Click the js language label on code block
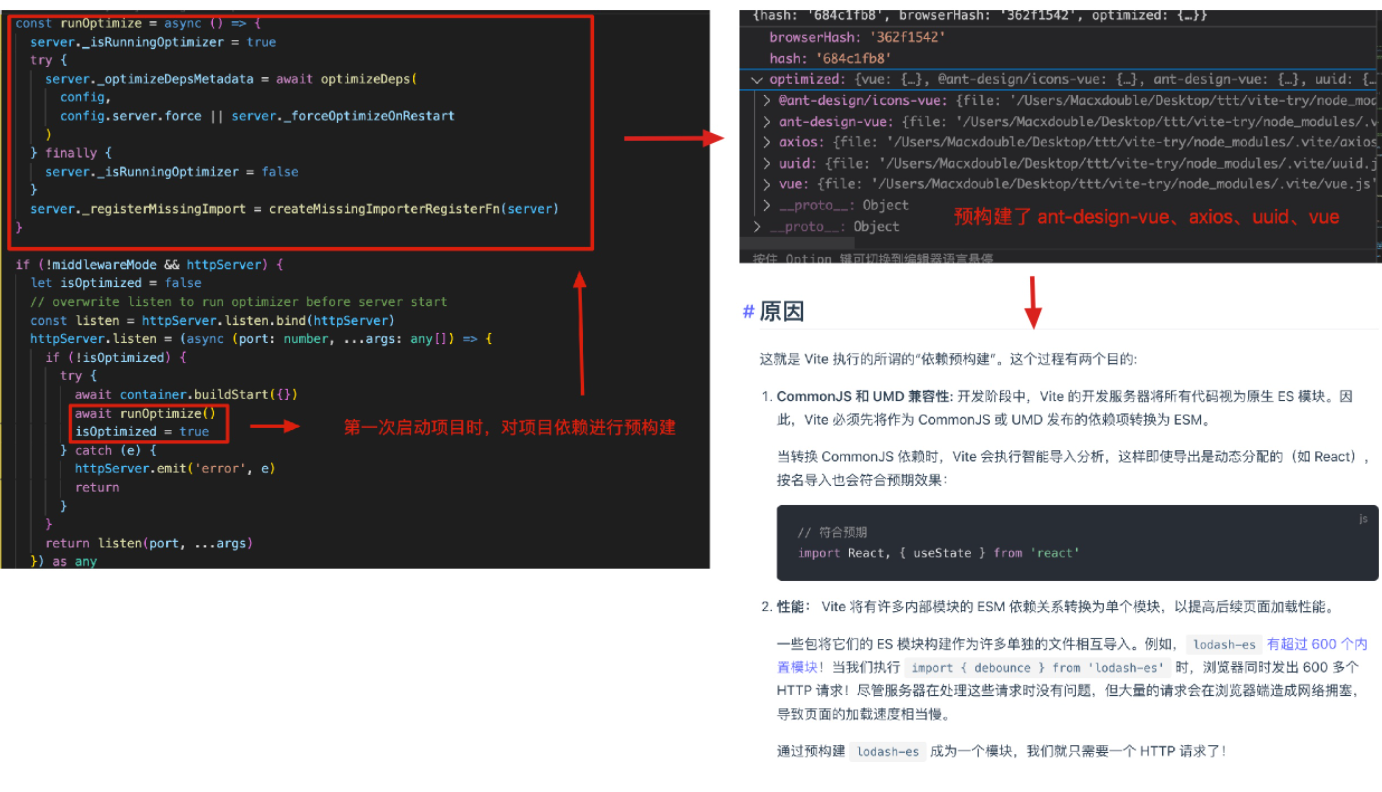Screen dimensions: 1382x792 click(x=1362, y=519)
